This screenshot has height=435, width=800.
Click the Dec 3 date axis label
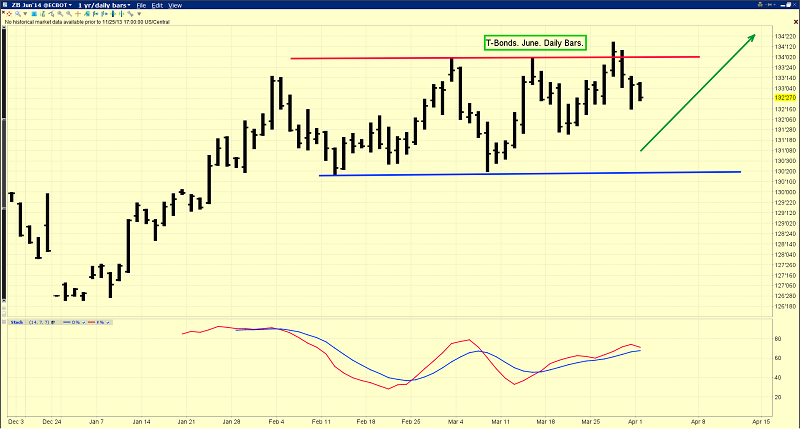(16, 422)
